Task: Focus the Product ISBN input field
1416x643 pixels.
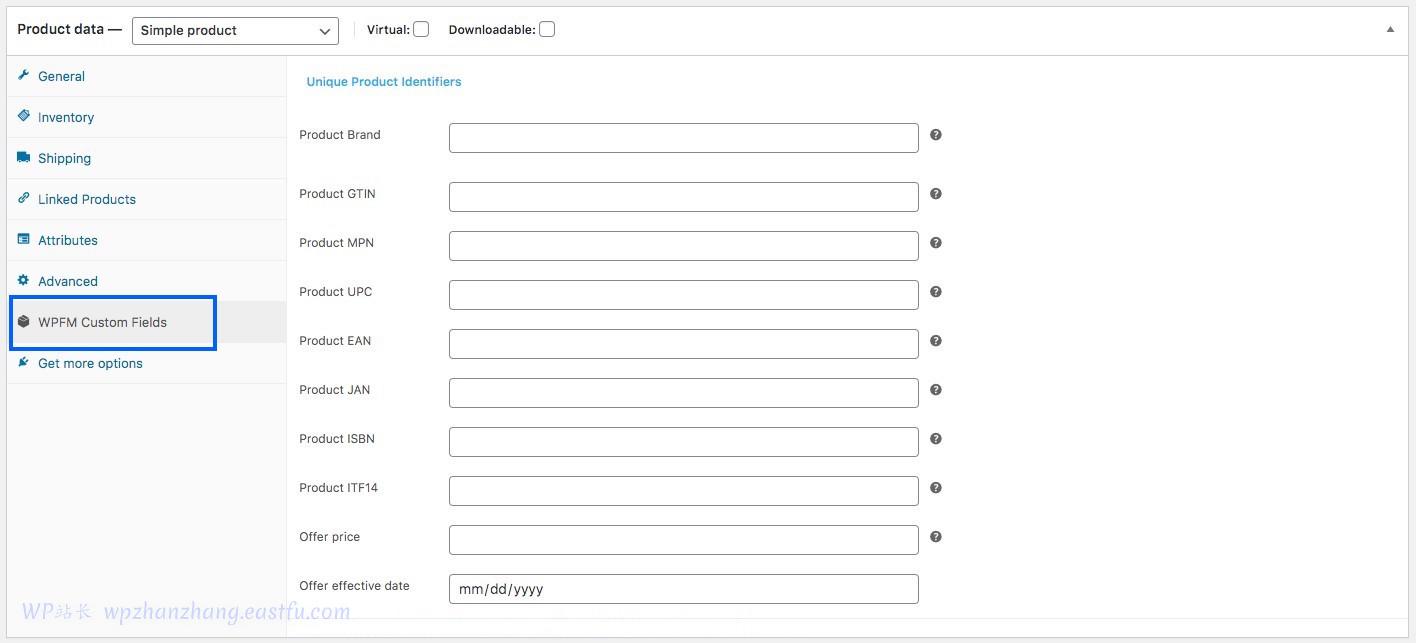Action: (x=684, y=442)
